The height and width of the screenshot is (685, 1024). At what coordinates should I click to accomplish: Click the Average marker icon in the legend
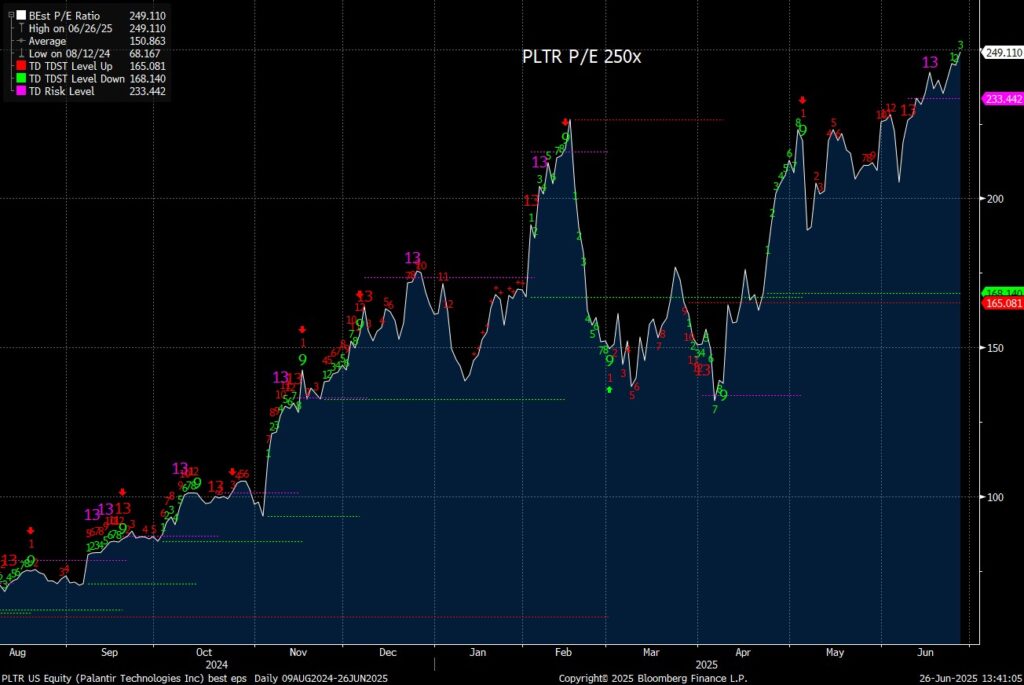(22, 40)
